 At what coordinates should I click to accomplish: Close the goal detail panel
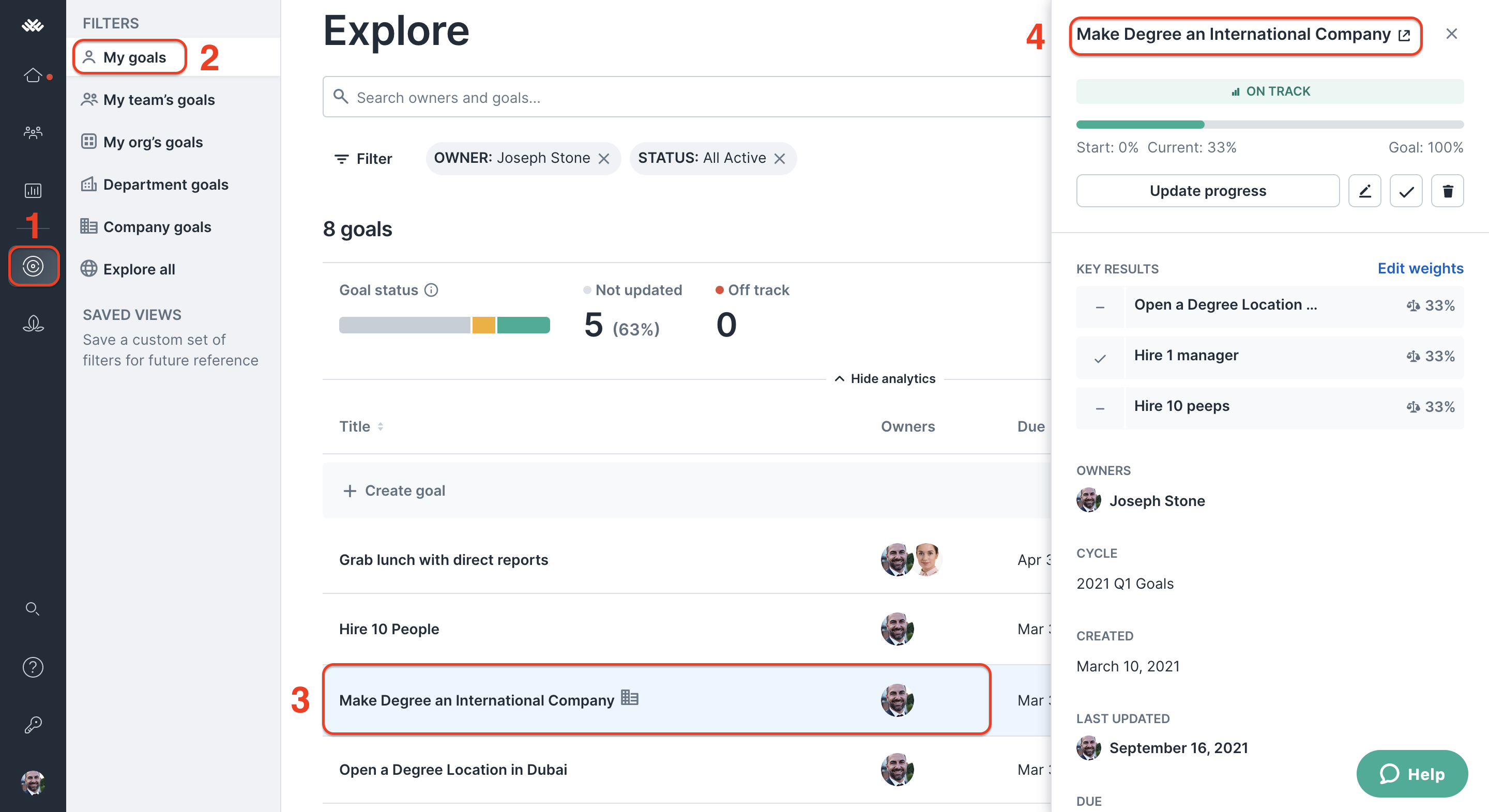tap(1451, 34)
